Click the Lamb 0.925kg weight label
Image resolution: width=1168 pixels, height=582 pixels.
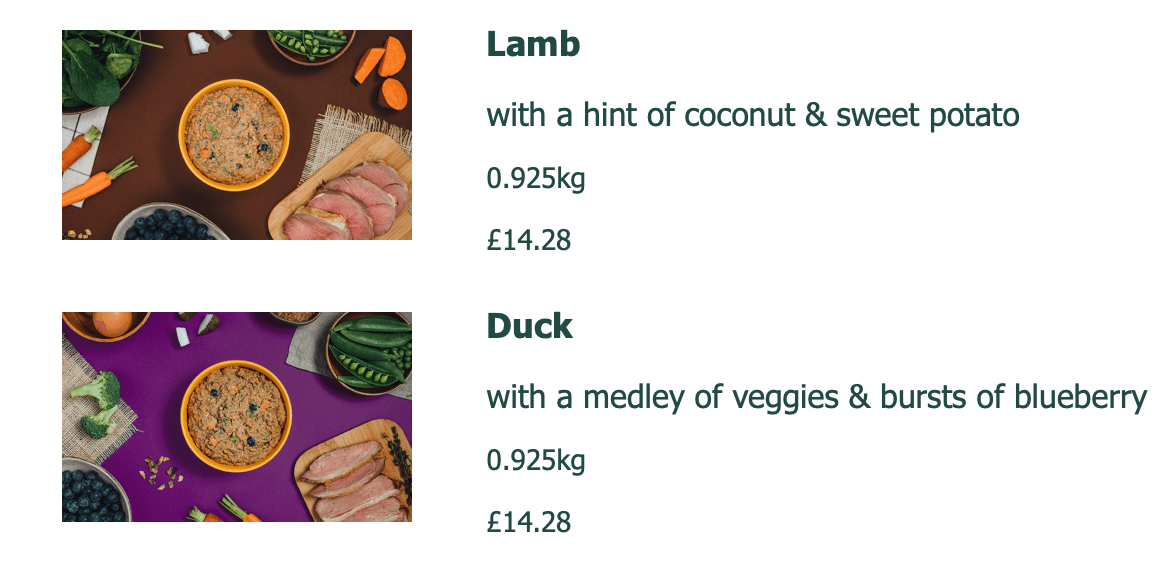[535, 180]
